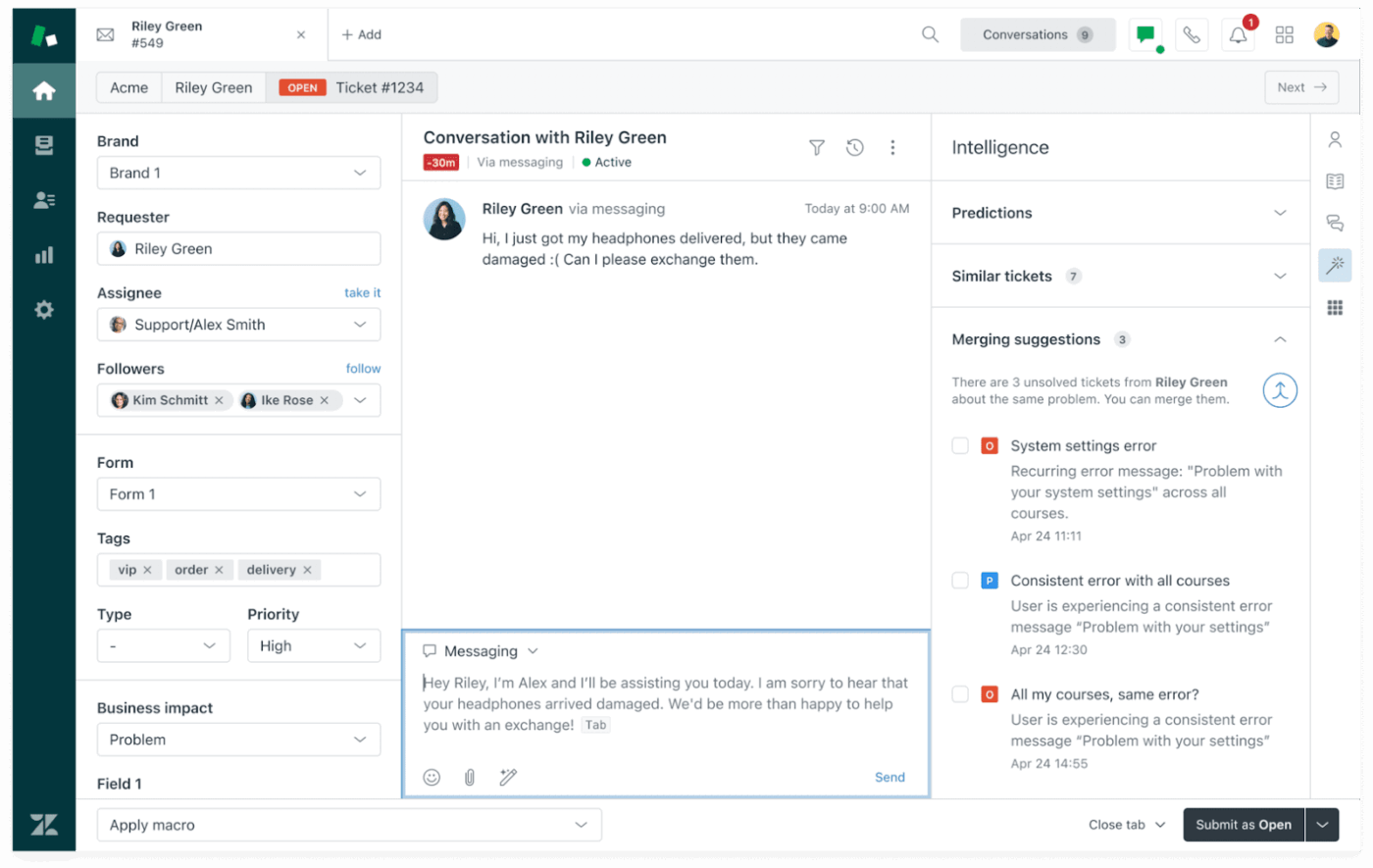The height and width of the screenshot is (868, 1373).
Task: Open the Intelligence magic wand panel
Action: pyautogui.click(x=1335, y=265)
